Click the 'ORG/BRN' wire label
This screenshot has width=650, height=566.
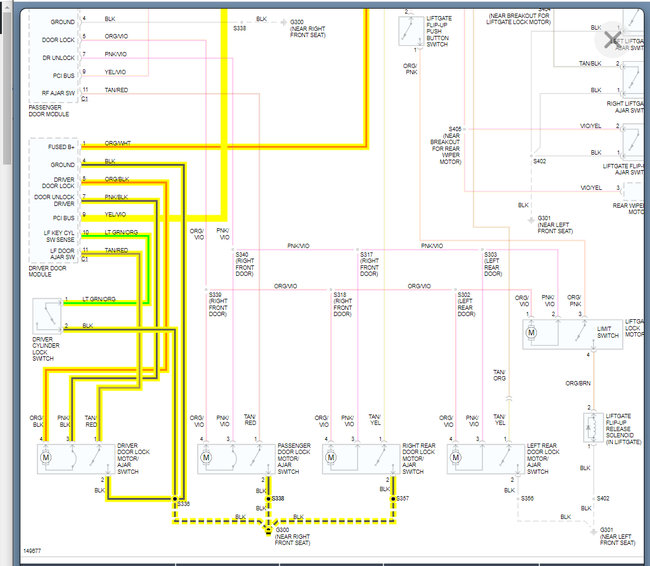coord(578,384)
